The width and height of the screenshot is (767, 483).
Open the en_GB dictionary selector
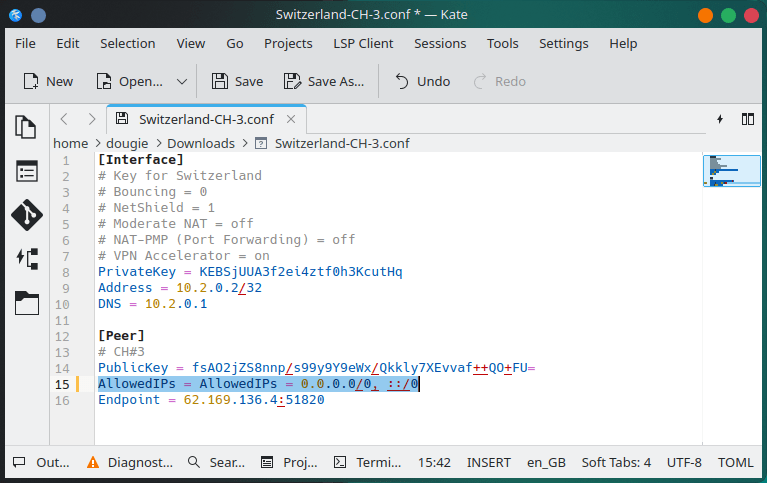click(x=546, y=462)
